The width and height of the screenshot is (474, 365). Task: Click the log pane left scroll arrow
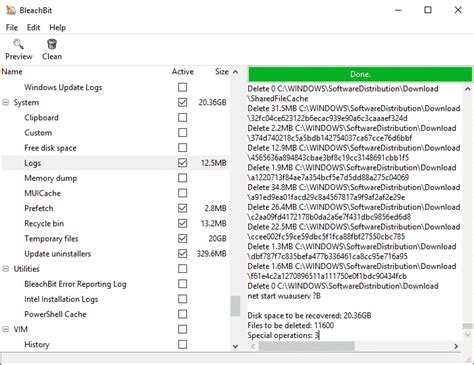pyautogui.click(x=253, y=346)
